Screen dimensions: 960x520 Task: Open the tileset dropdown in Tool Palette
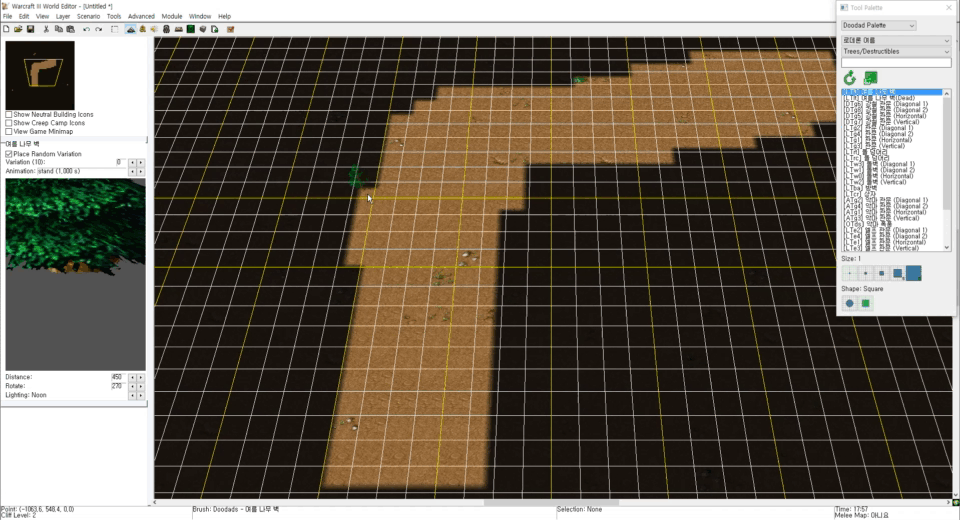click(896, 40)
